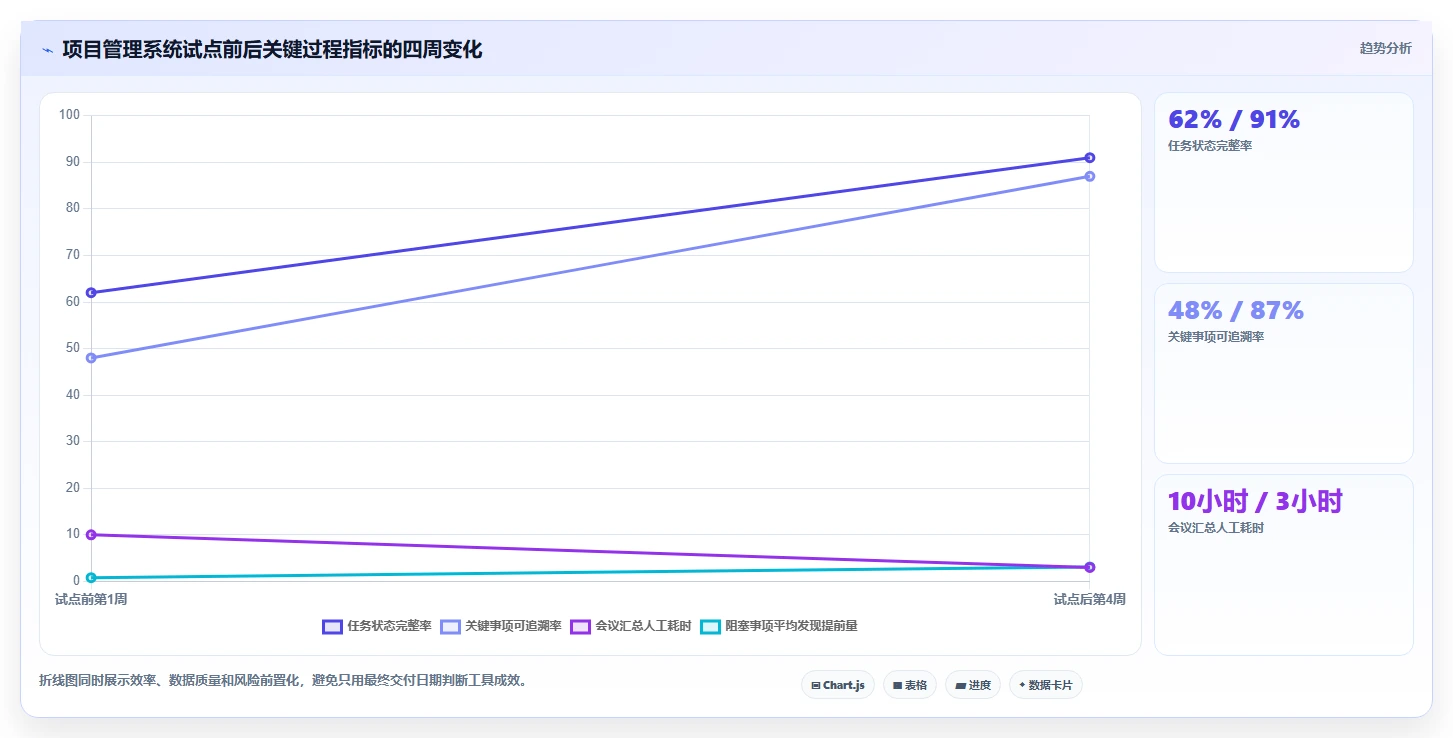The image size is (1453, 738).
Task: Toggle the 会议汇总人工耗时 legend item
Action: [x=631, y=626]
